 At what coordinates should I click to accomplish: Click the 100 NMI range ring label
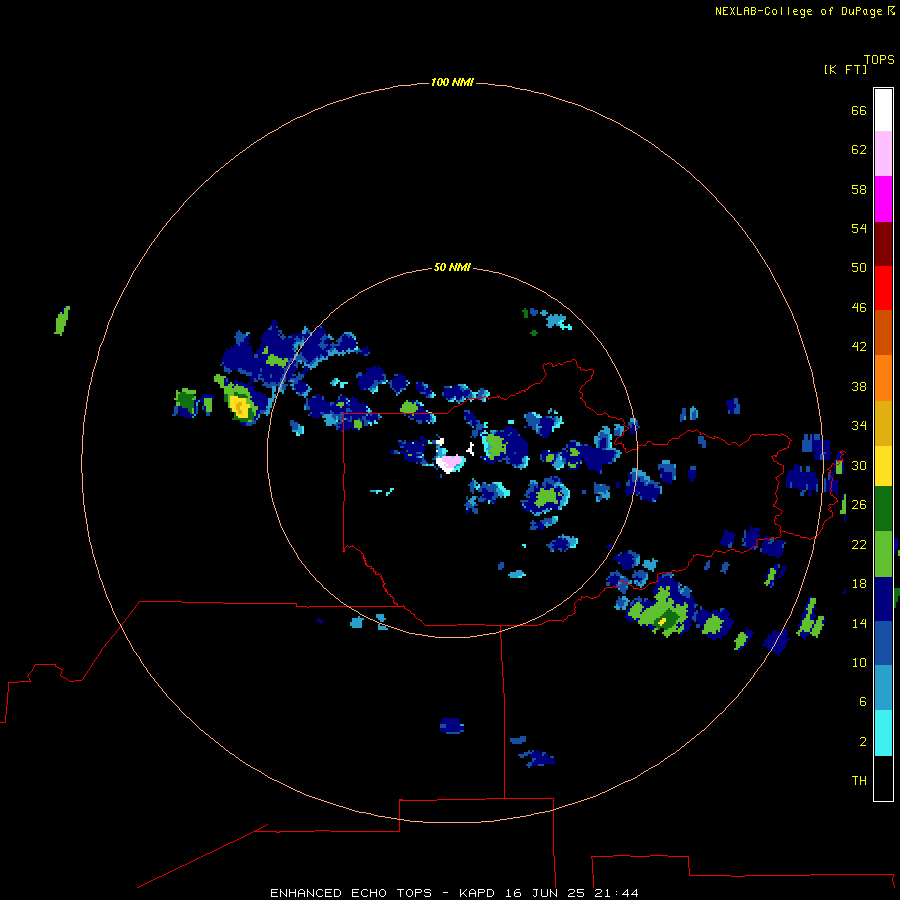tap(452, 83)
